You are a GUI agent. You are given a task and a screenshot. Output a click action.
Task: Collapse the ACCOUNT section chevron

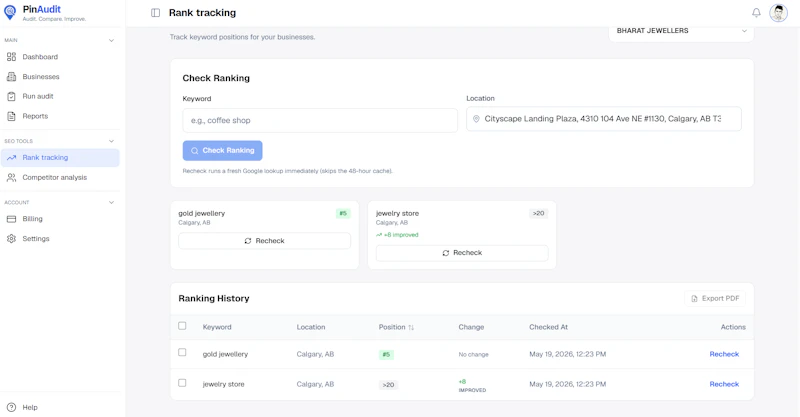pos(111,203)
